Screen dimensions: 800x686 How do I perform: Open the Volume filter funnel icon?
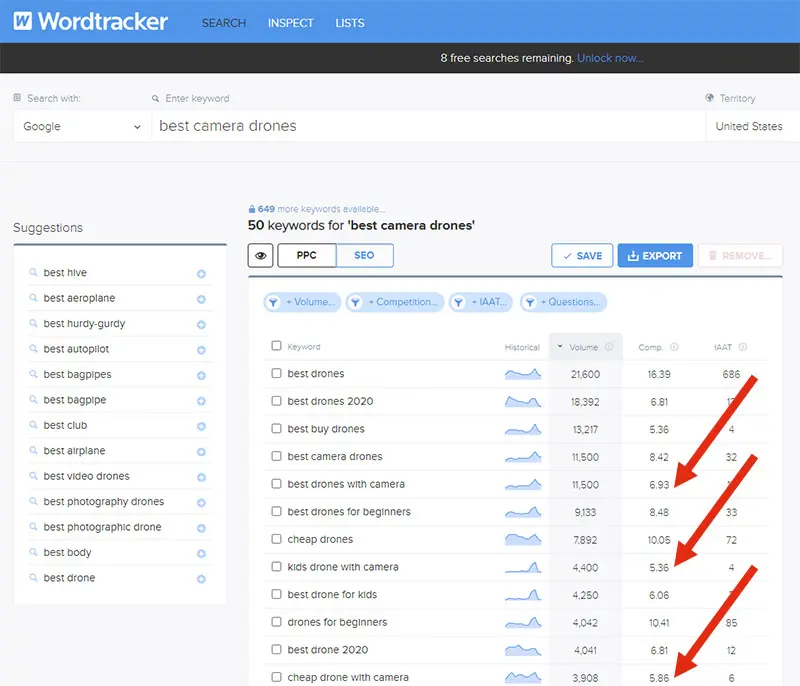click(273, 302)
